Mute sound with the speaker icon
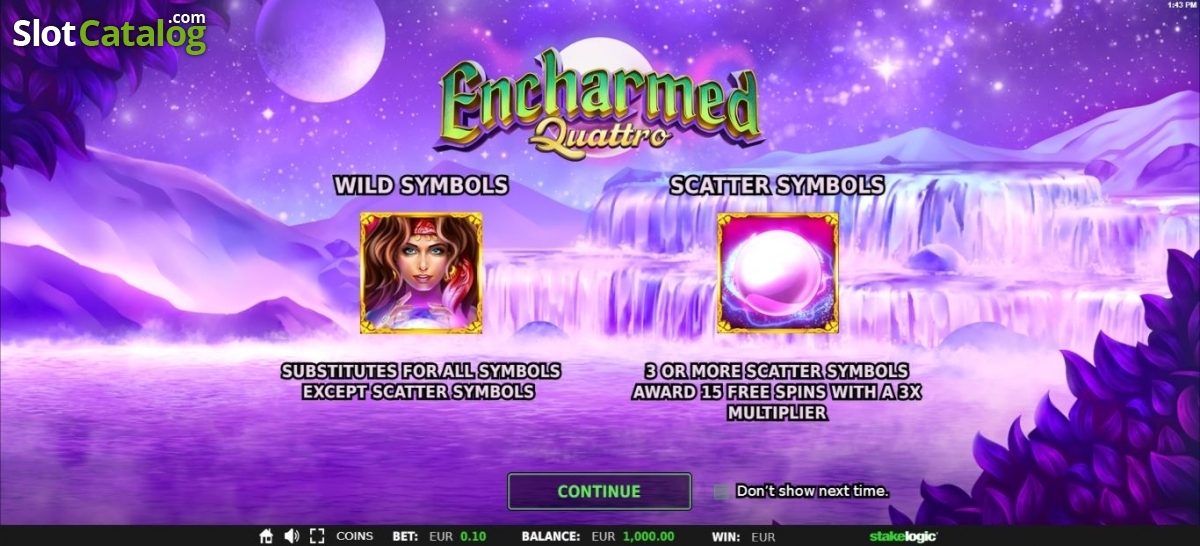 [x=292, y=536]
